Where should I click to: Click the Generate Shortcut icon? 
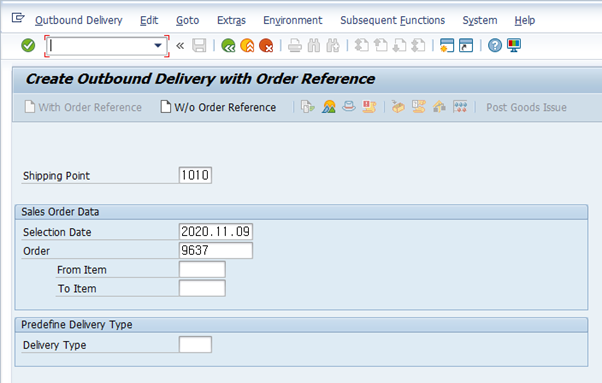click(x=466, y=46)
